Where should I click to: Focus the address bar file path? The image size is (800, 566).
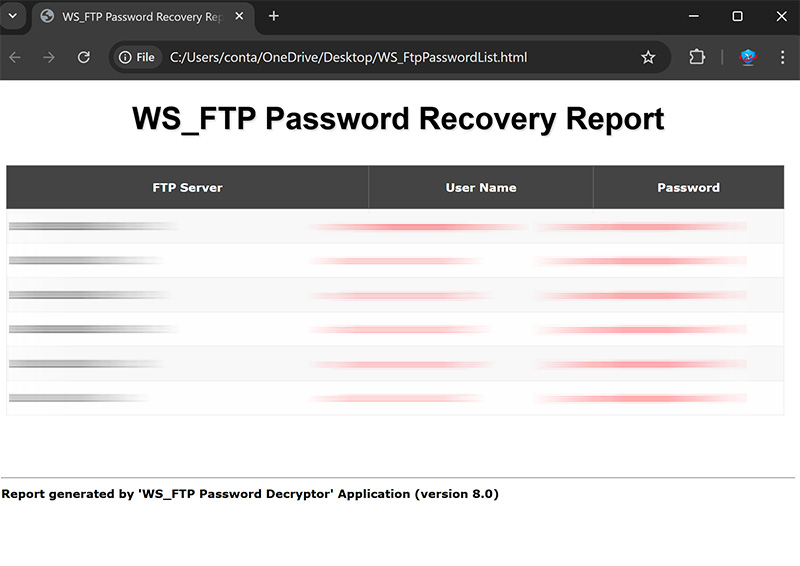click(x=350, y=57)
